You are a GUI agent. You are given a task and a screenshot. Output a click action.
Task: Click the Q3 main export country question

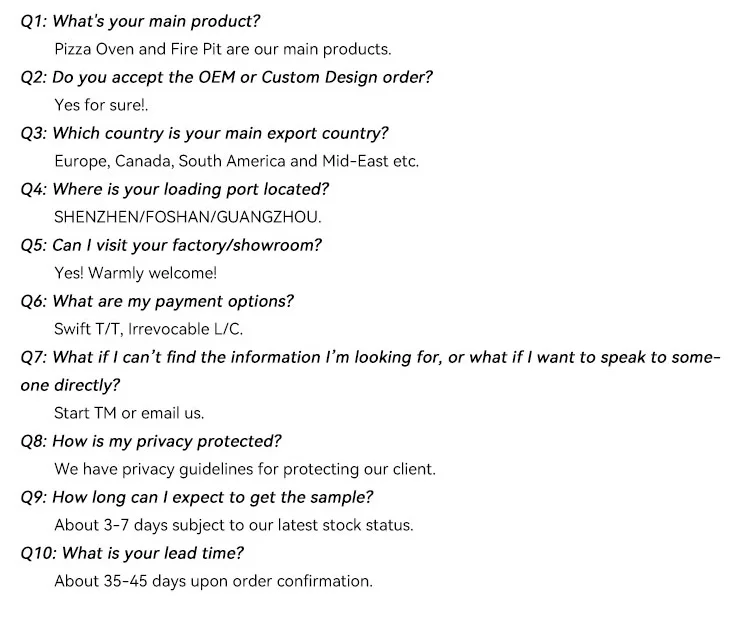point(204,133)
